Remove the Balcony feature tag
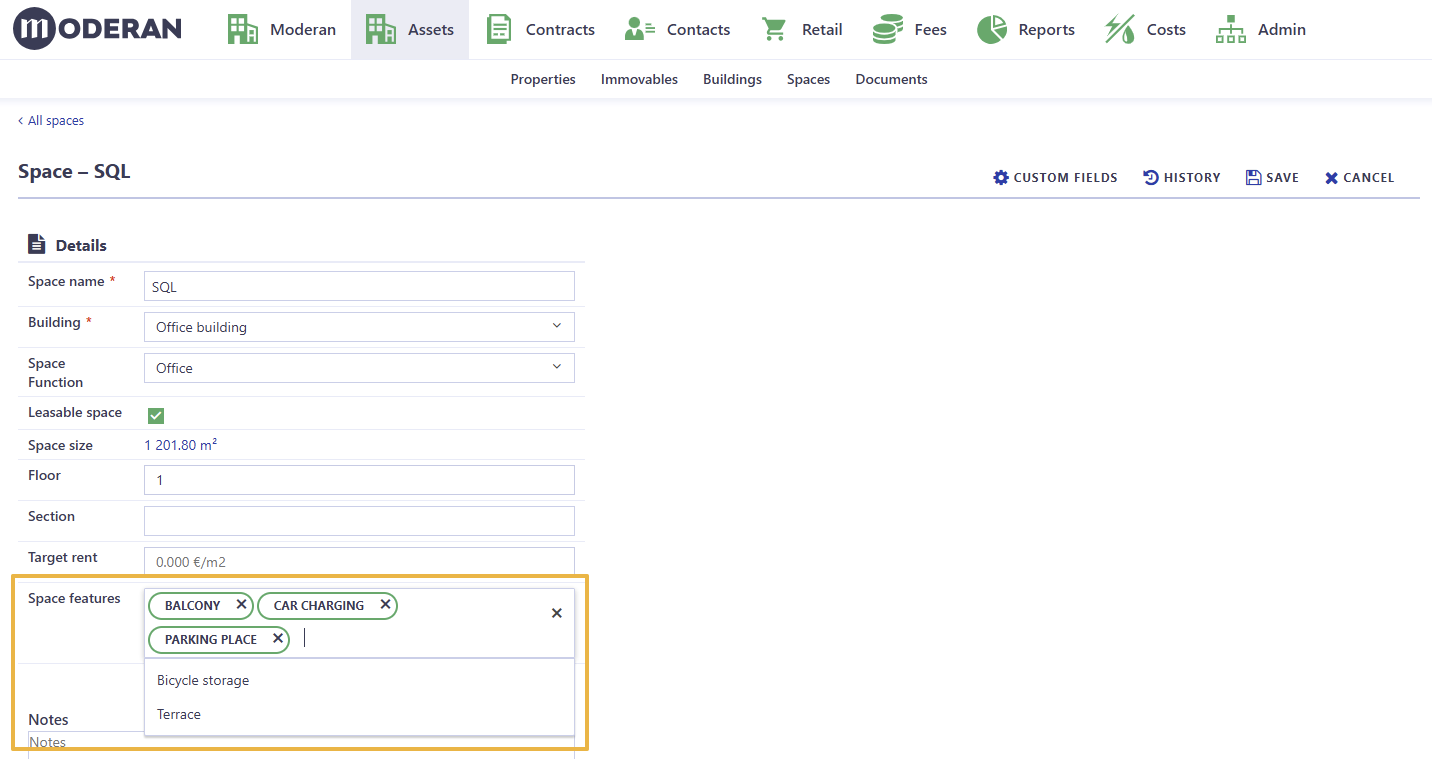Image resolution: width=1432 pixels, height=759 pixels. [x=241, y=605]
